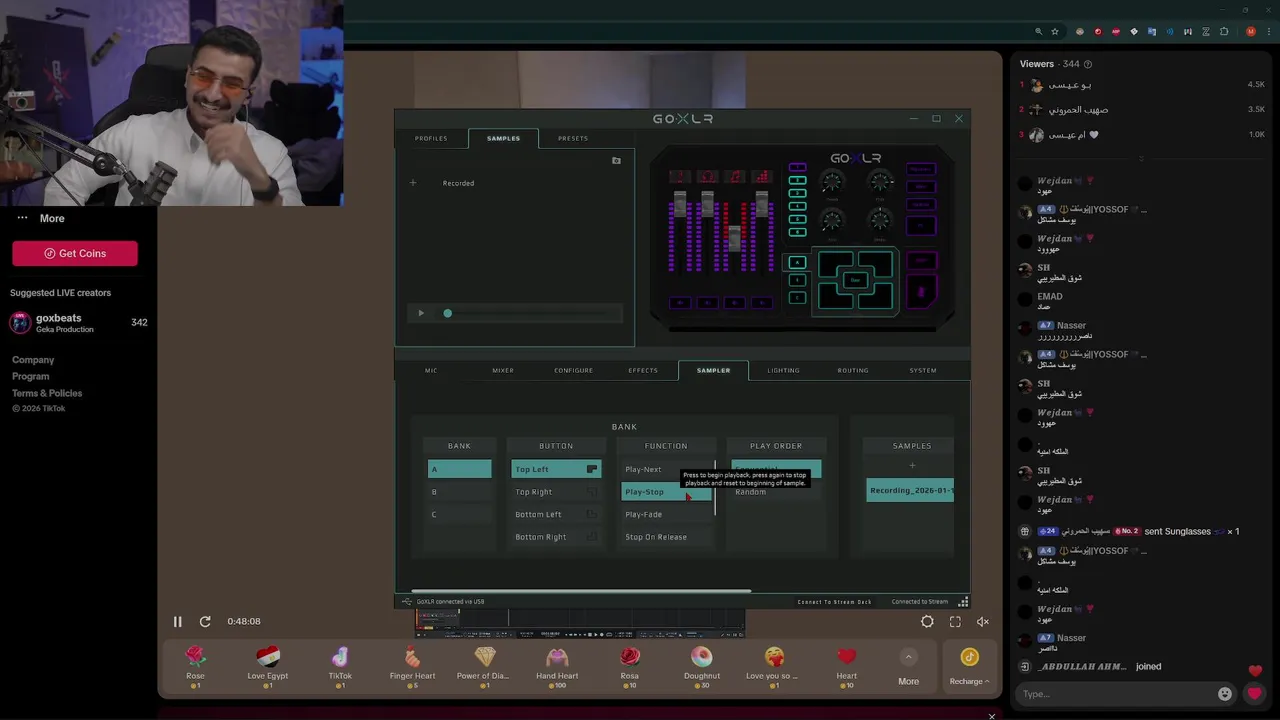This screenshot has width=1280, height=720.
Task: Click Connect To Stream Deck
Action: [834, 602]
